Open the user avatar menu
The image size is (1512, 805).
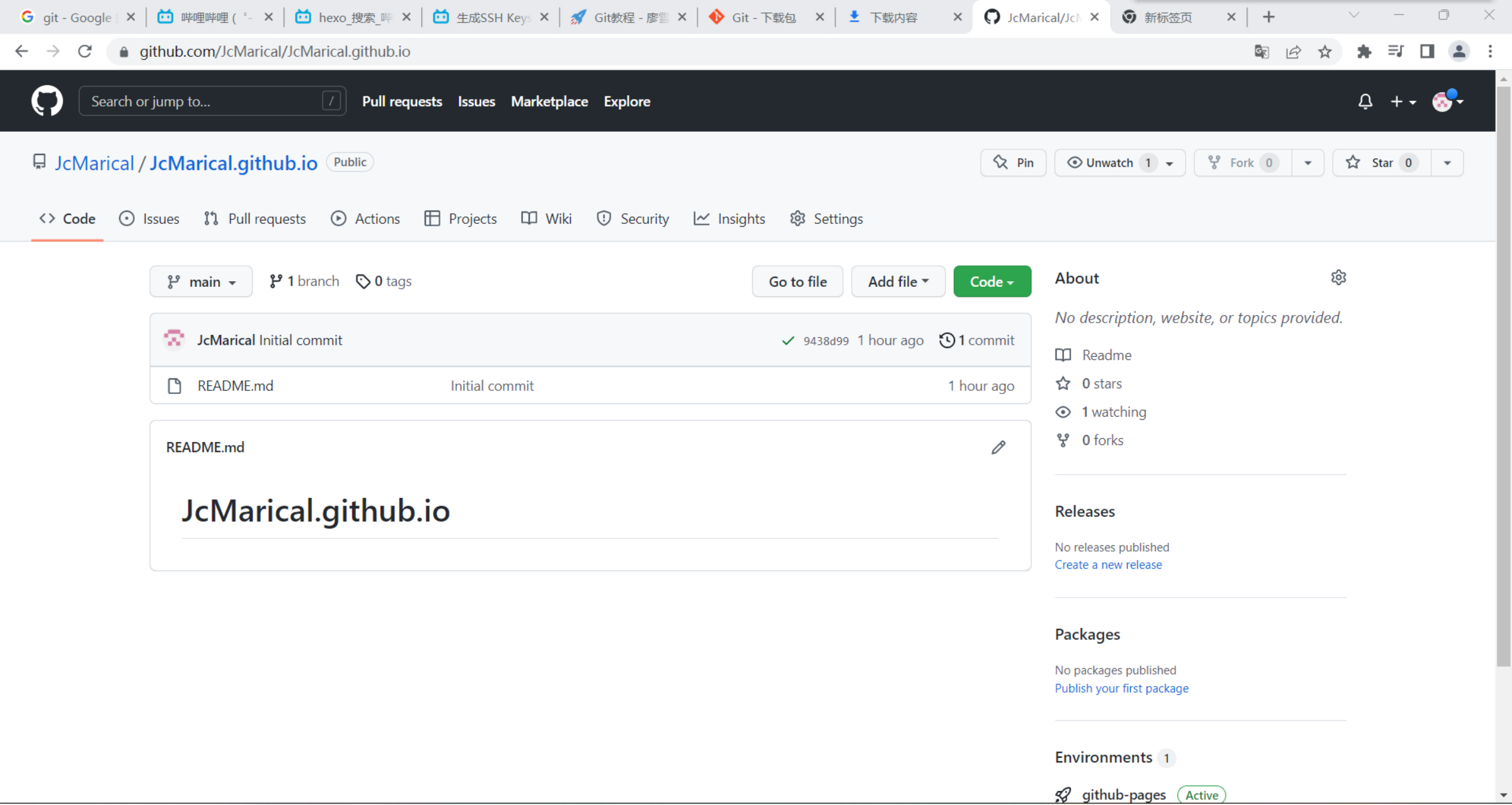pos(1447,101)
